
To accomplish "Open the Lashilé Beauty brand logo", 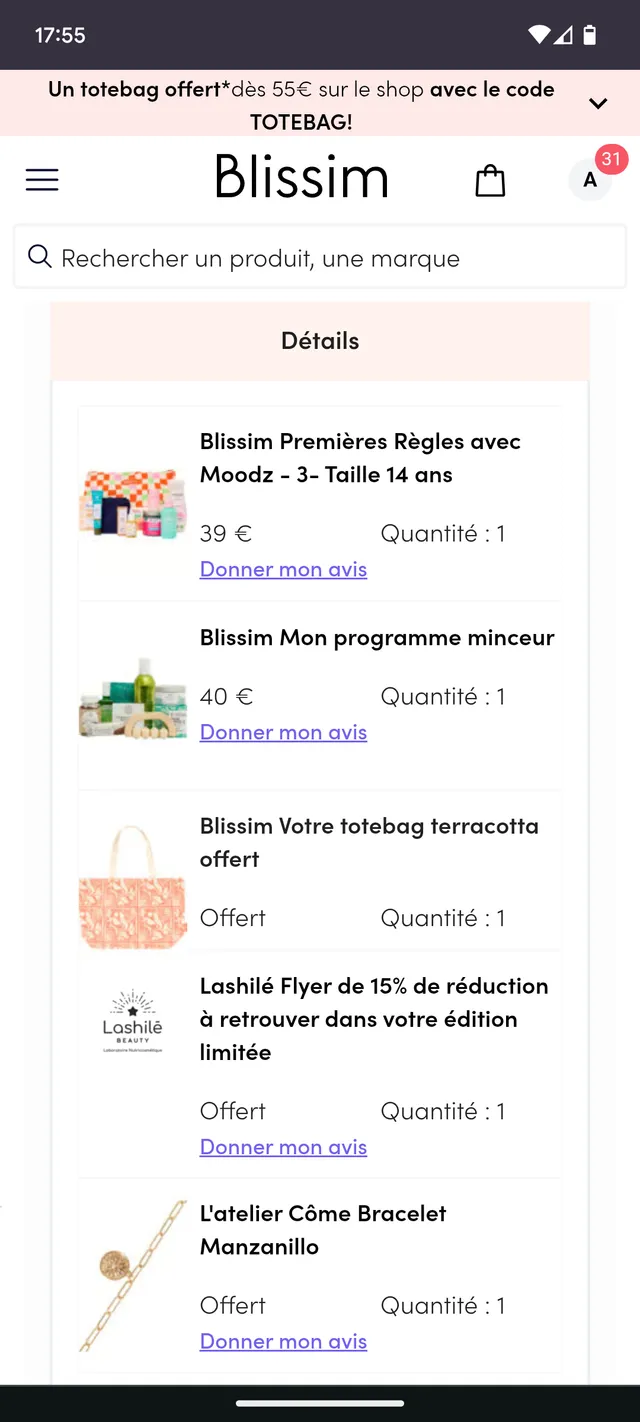I will pos(132,1020).
